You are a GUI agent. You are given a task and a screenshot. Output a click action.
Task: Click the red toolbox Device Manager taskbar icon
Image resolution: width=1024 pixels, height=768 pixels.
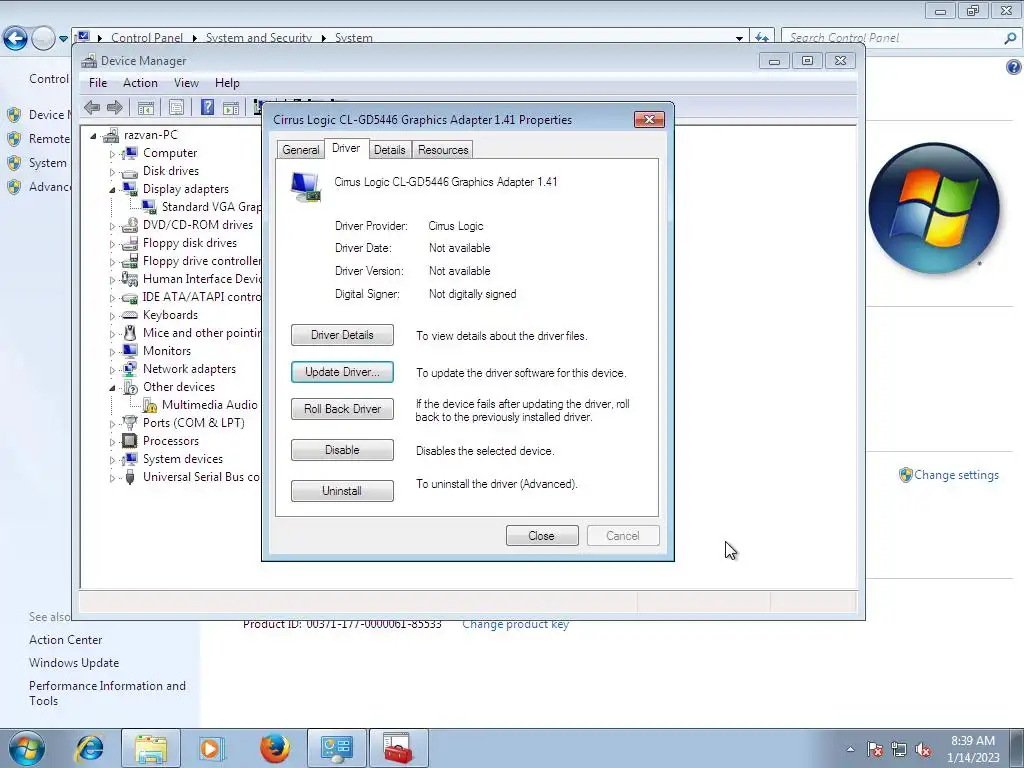[x=398, y=748]
